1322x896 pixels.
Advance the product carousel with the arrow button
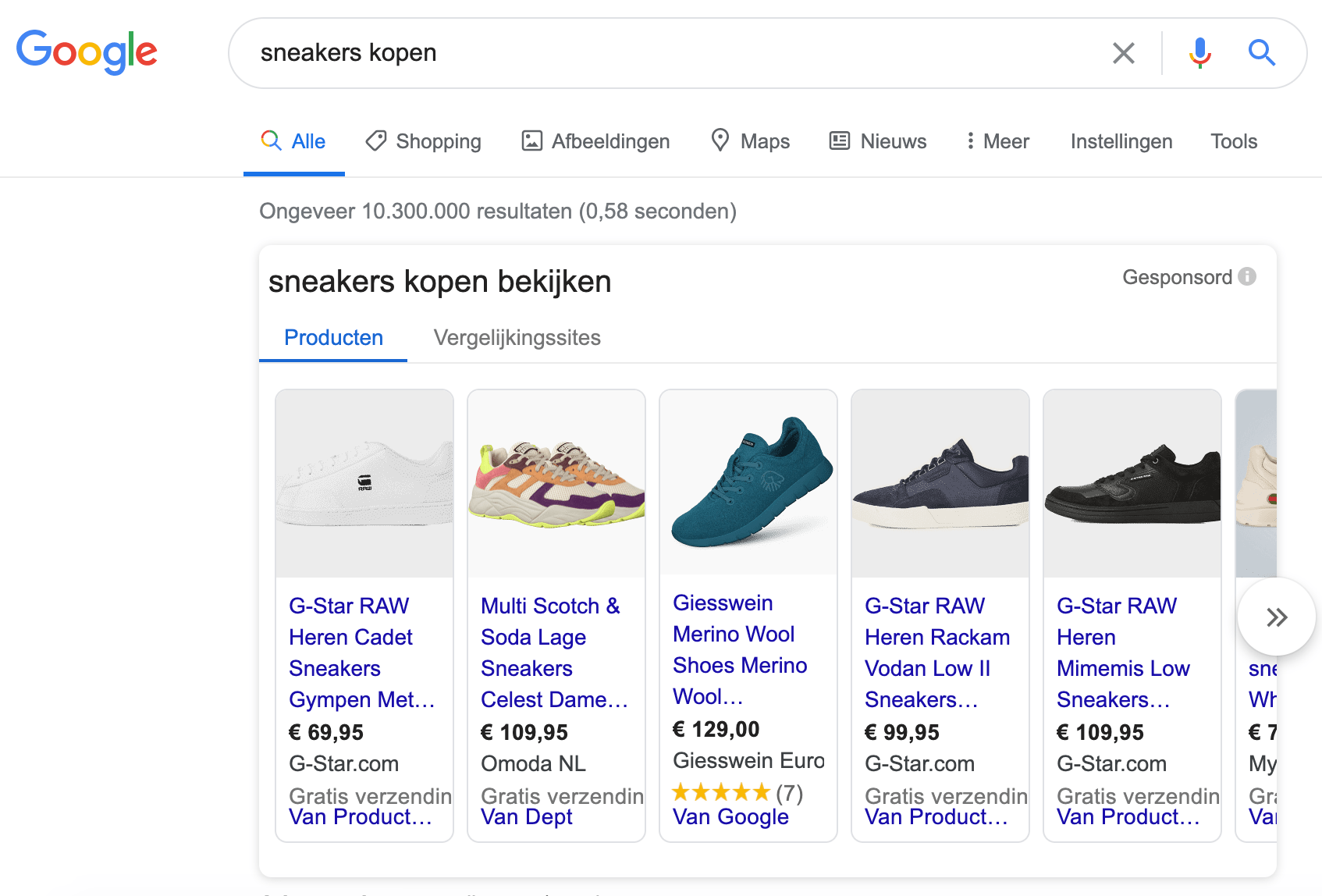click(x=1276, y=617)
